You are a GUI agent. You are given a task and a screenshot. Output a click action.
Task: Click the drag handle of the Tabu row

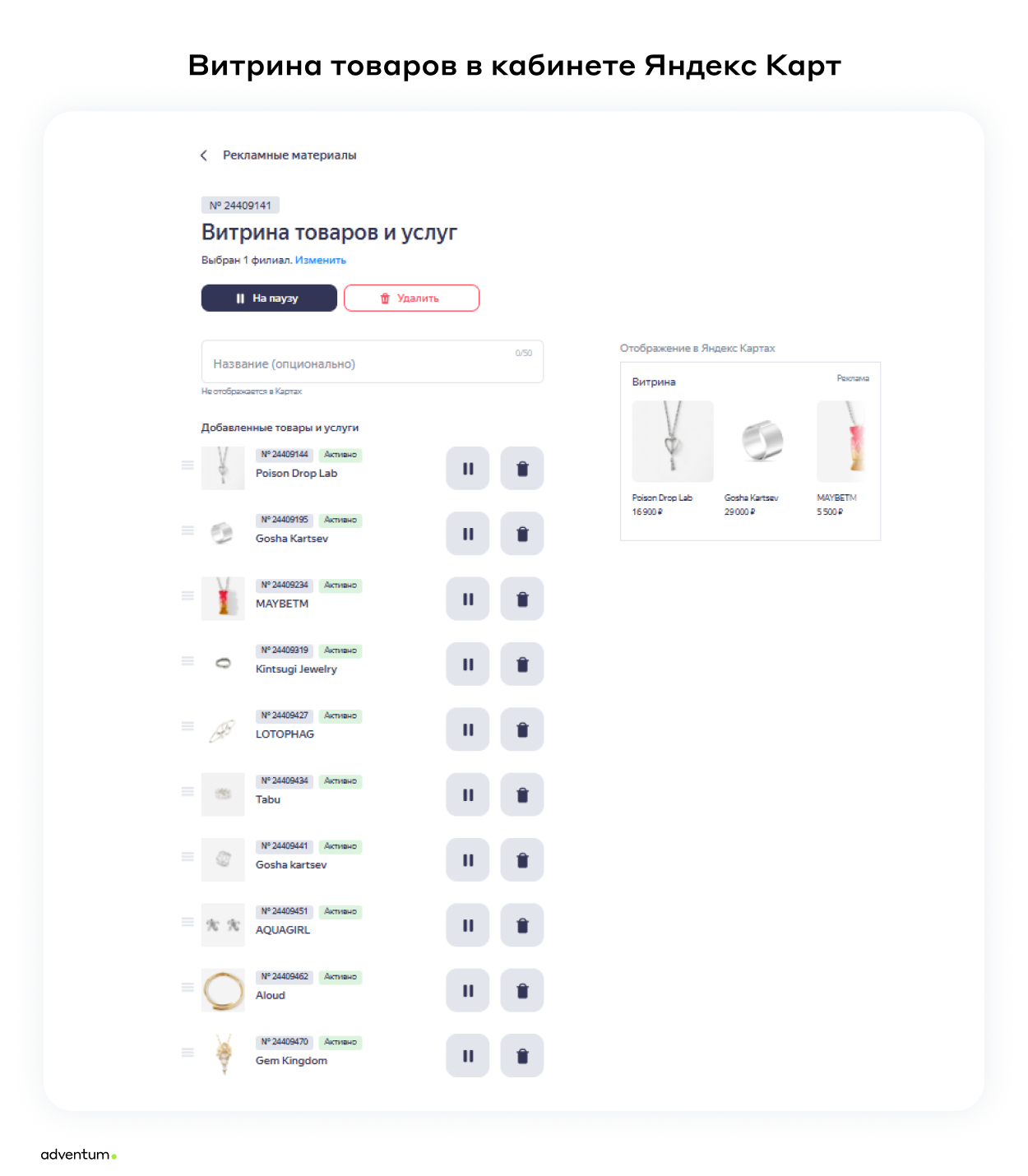(x=188, y=791)
